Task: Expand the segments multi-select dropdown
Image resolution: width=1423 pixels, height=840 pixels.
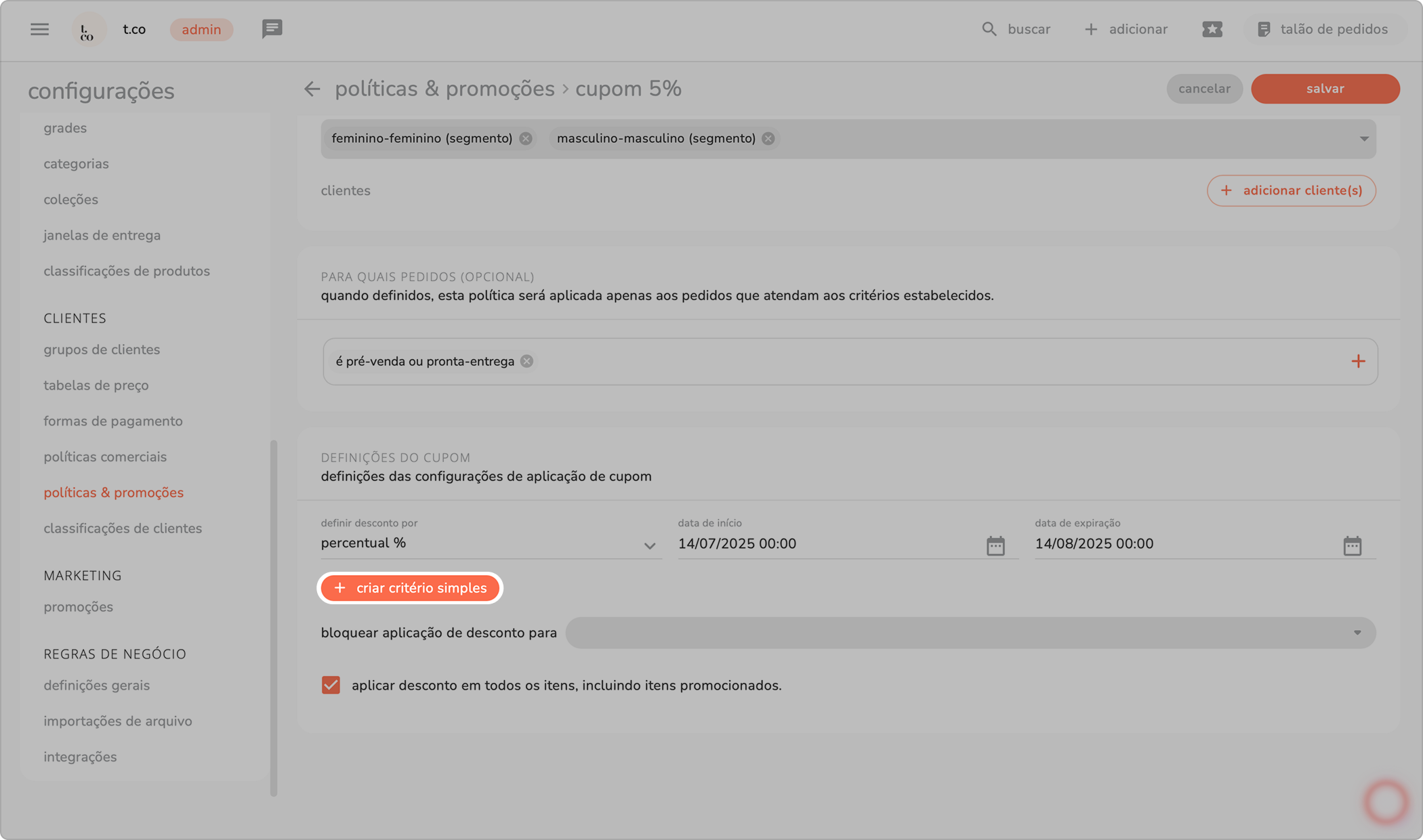Action: [x=1363, y=139]
